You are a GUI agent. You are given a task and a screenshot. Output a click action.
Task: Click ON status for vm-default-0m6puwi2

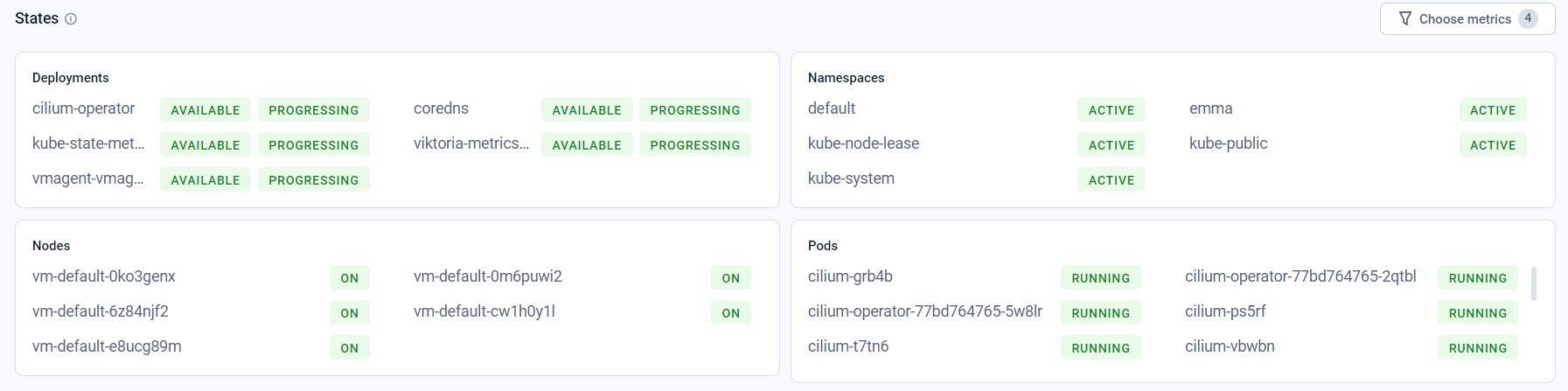coord(731,278)
